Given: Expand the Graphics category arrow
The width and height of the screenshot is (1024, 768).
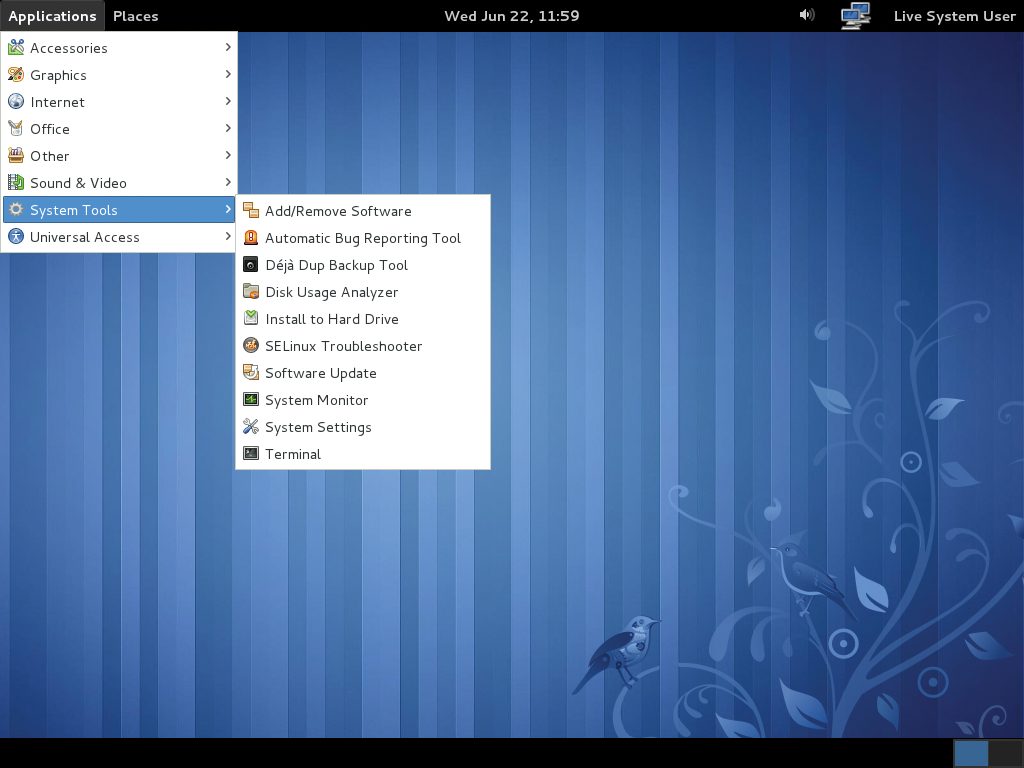Looking at the screenshot, I should click(x=228, y=74).
